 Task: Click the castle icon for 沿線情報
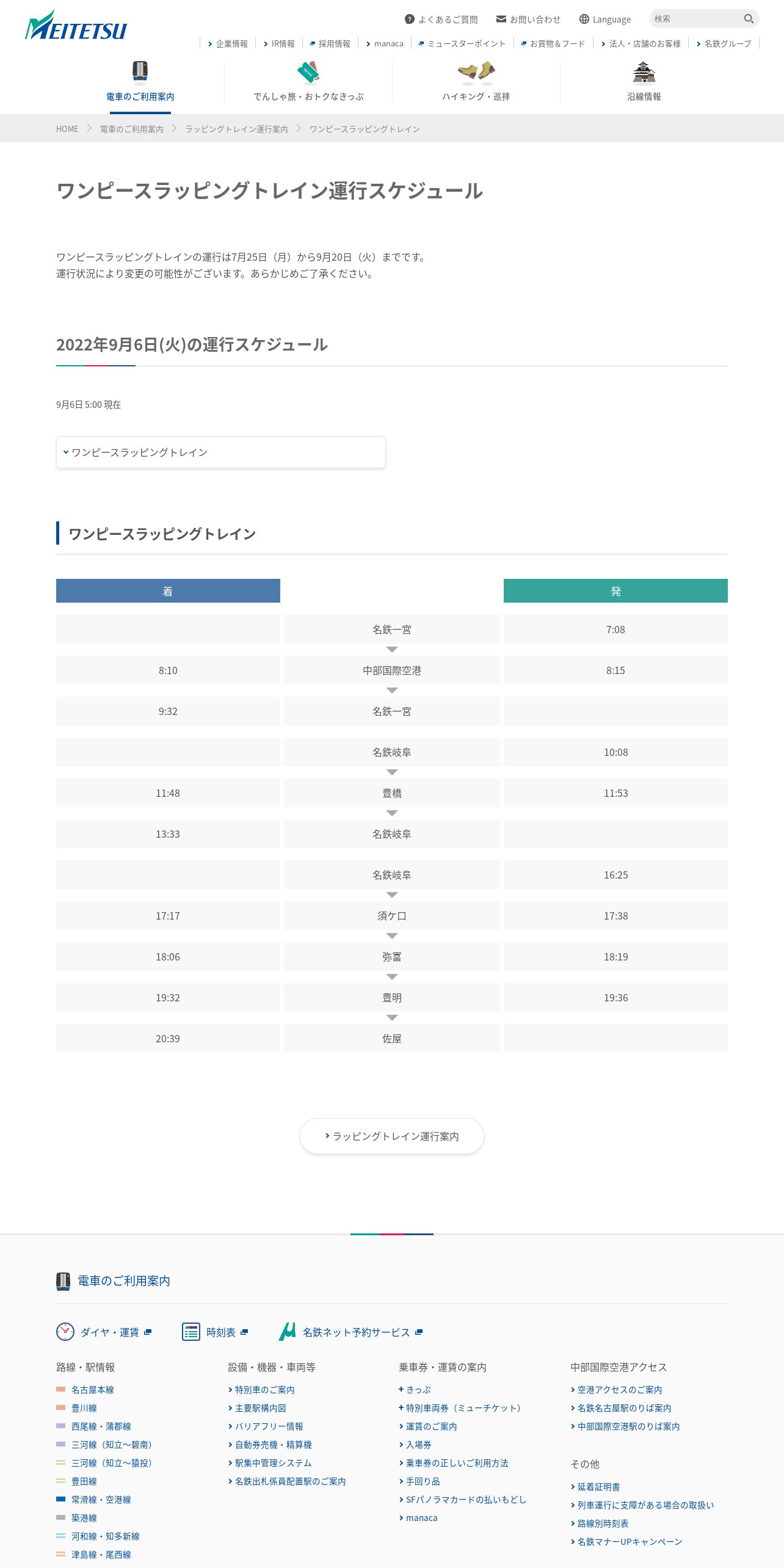644,72
